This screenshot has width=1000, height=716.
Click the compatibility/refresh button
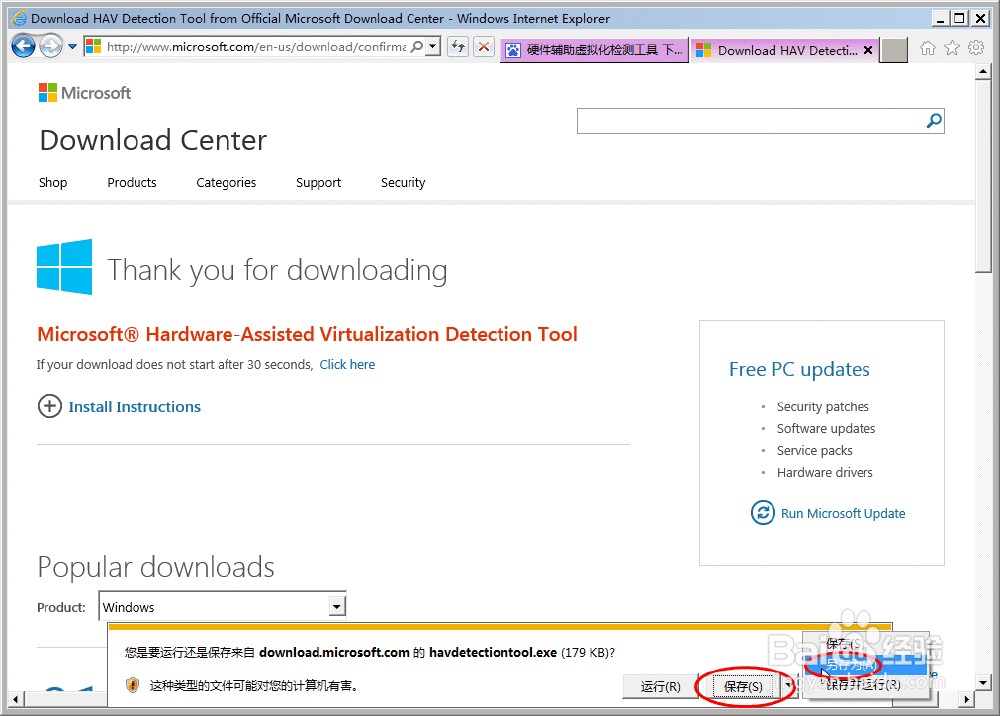(x=458, y=47)
